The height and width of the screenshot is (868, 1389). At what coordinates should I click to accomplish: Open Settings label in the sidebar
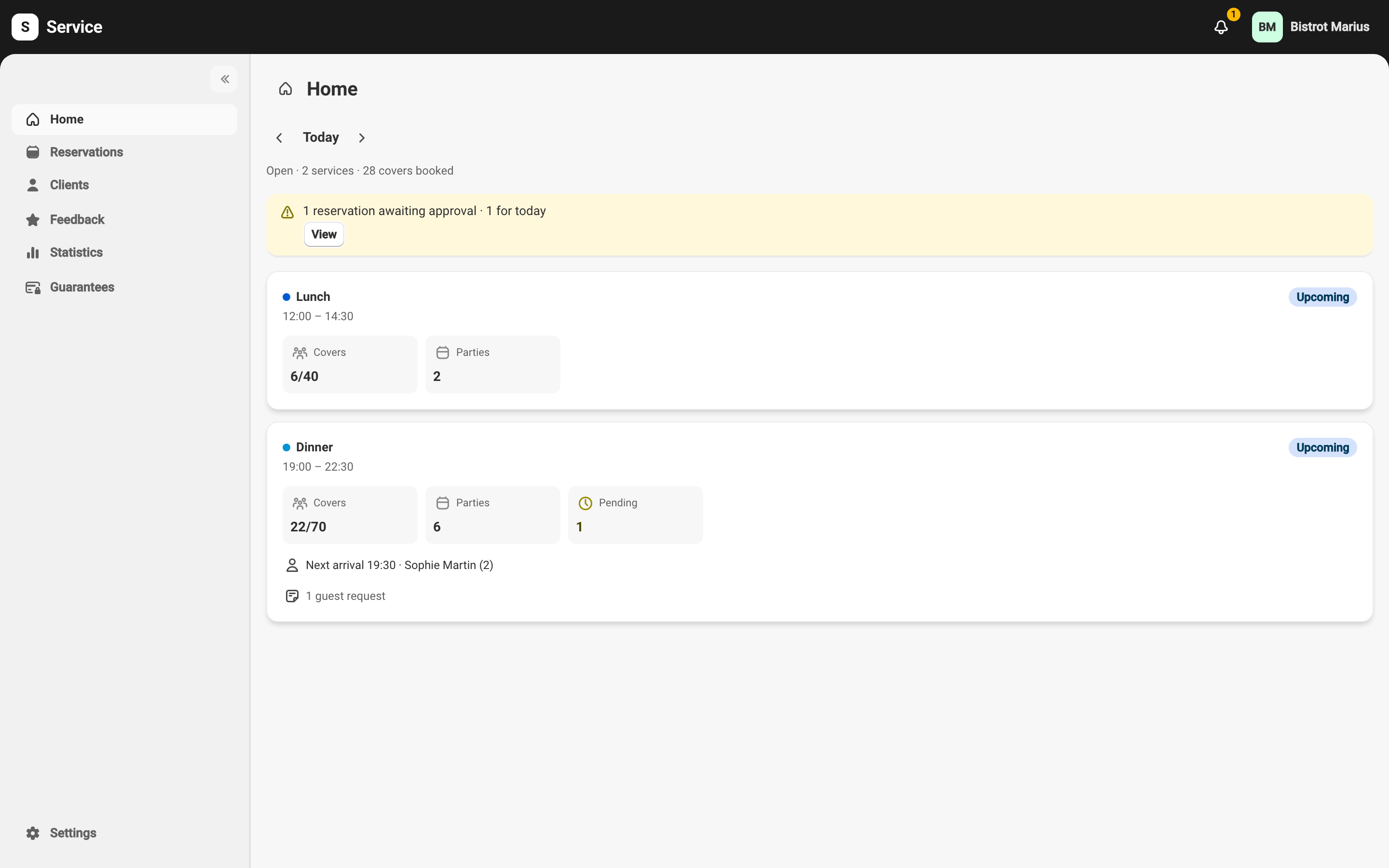73,833
